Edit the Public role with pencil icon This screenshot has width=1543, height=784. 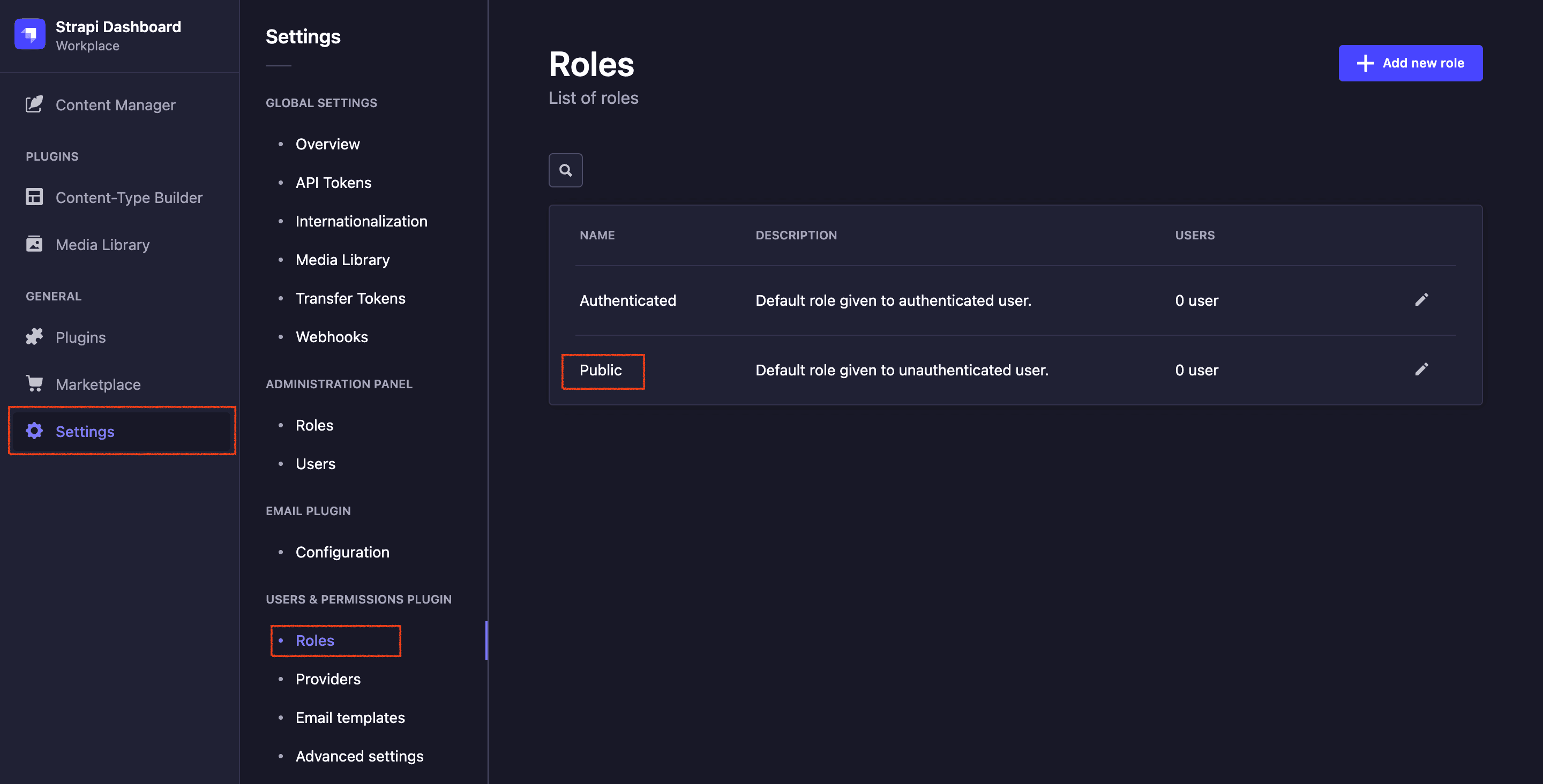pyautogui.click(x=1421, y=369)
